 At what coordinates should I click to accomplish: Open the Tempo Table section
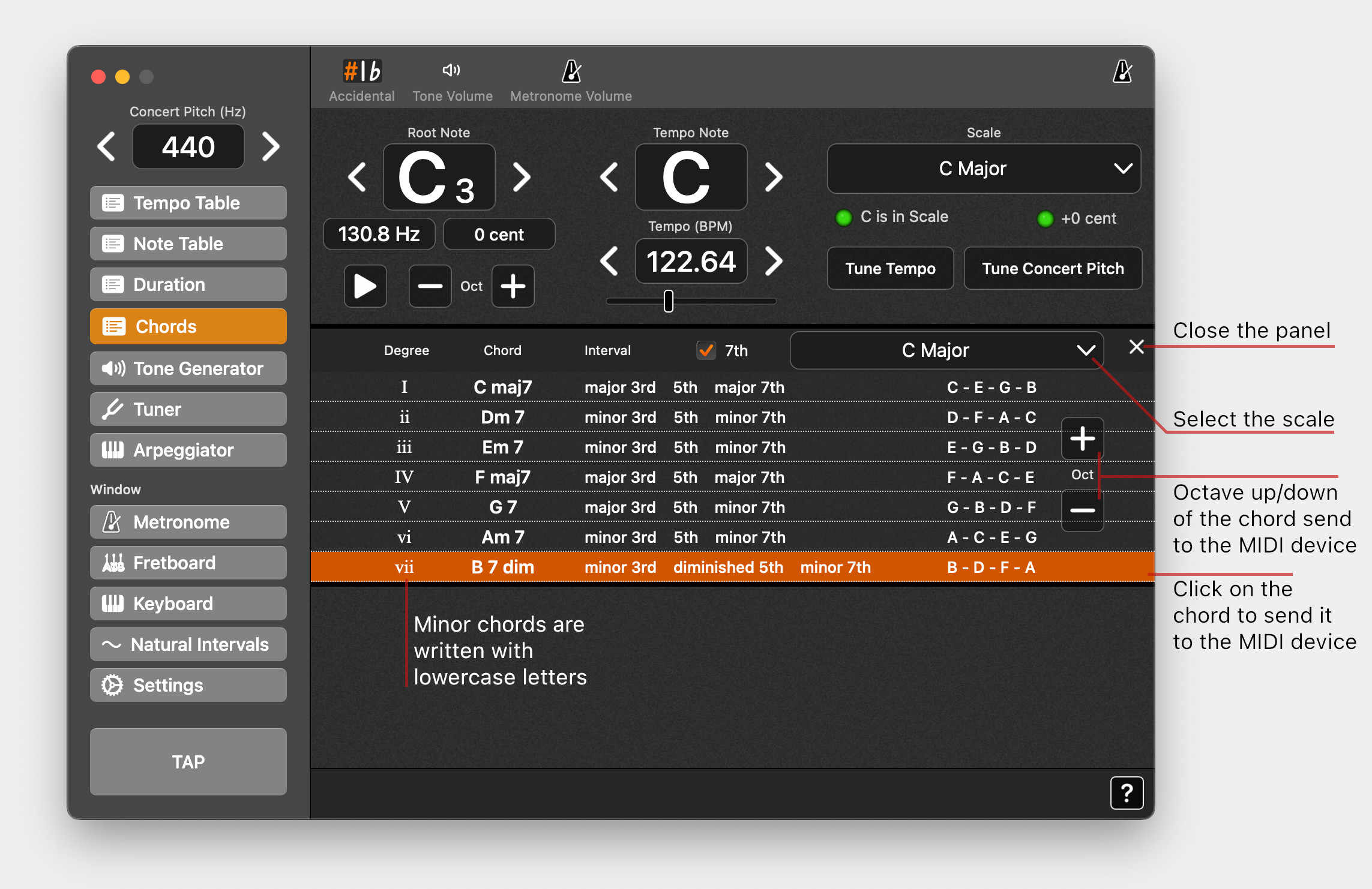pos(188,203)
